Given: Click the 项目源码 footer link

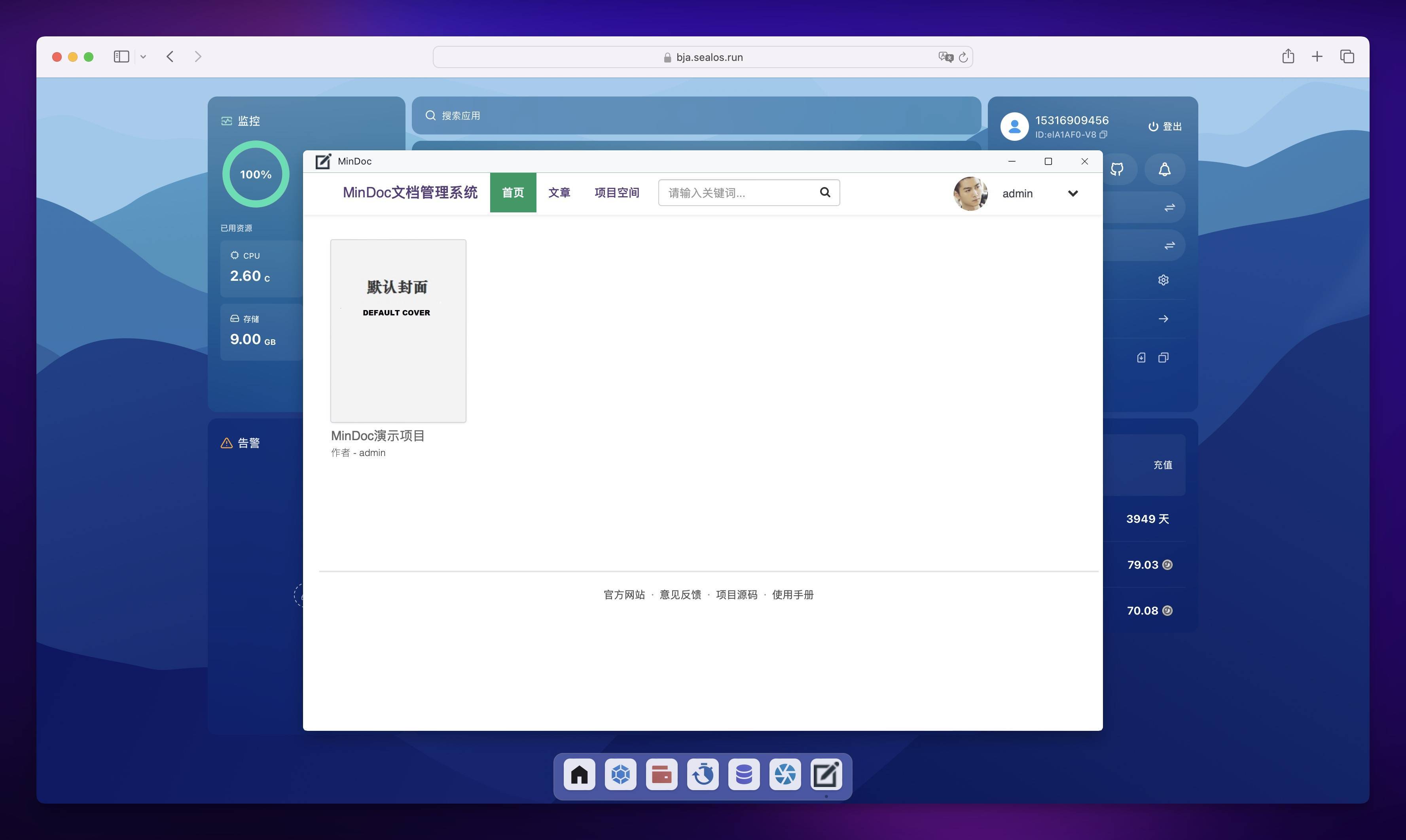Looking at the screenshot, I should 736,594.
